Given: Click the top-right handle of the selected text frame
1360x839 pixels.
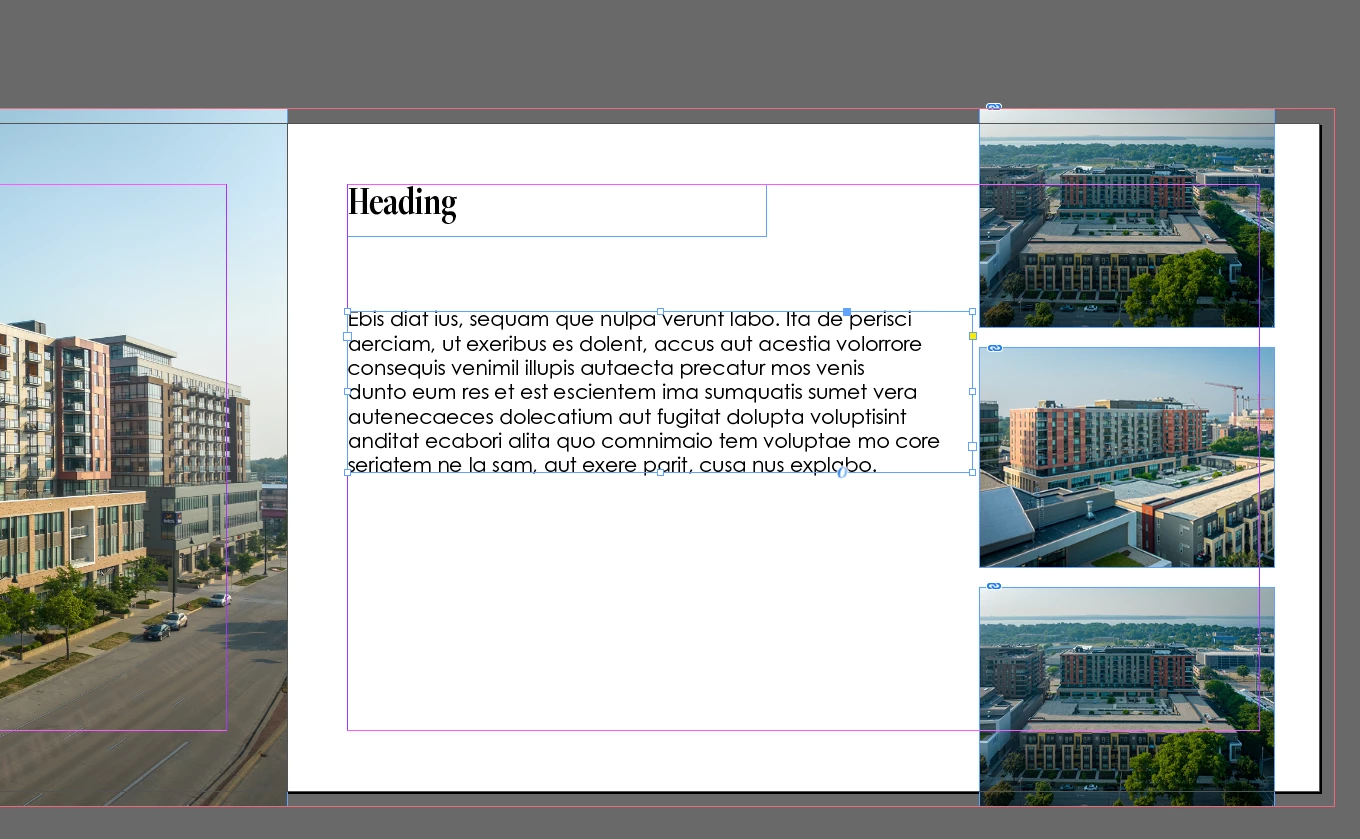Looking at the screenshot, I should tap(973, 312).
